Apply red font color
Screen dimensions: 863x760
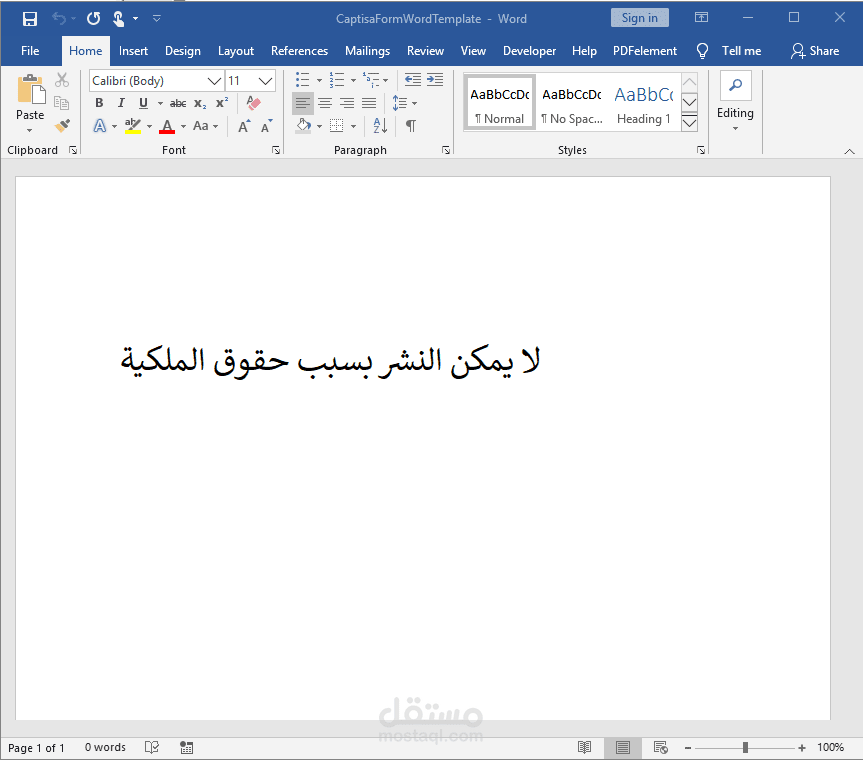pos(167,126)
